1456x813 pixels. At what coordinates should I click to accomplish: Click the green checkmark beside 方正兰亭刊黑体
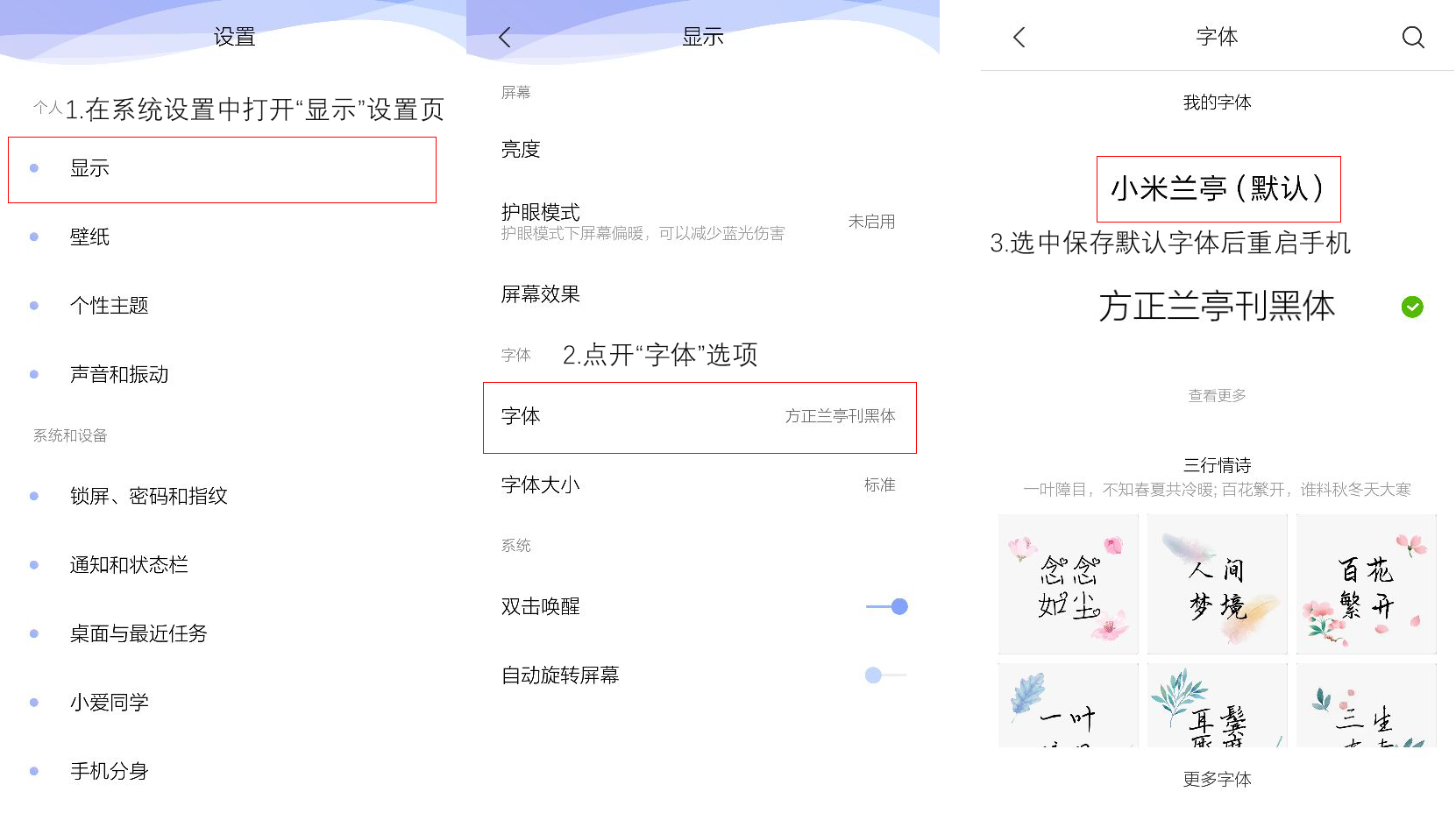[x=1412, y=307]
